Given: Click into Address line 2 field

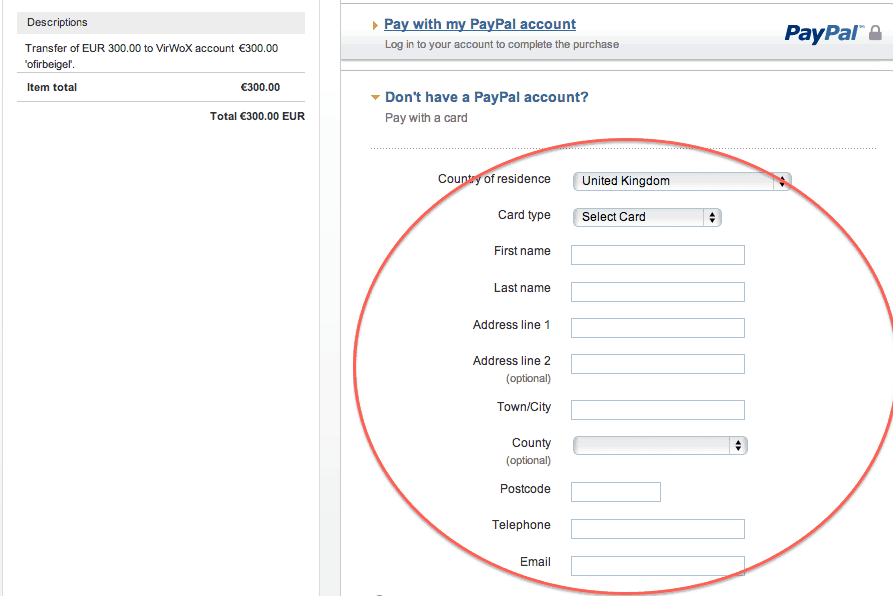Looking at the screenshot, I should coord(658,364).
